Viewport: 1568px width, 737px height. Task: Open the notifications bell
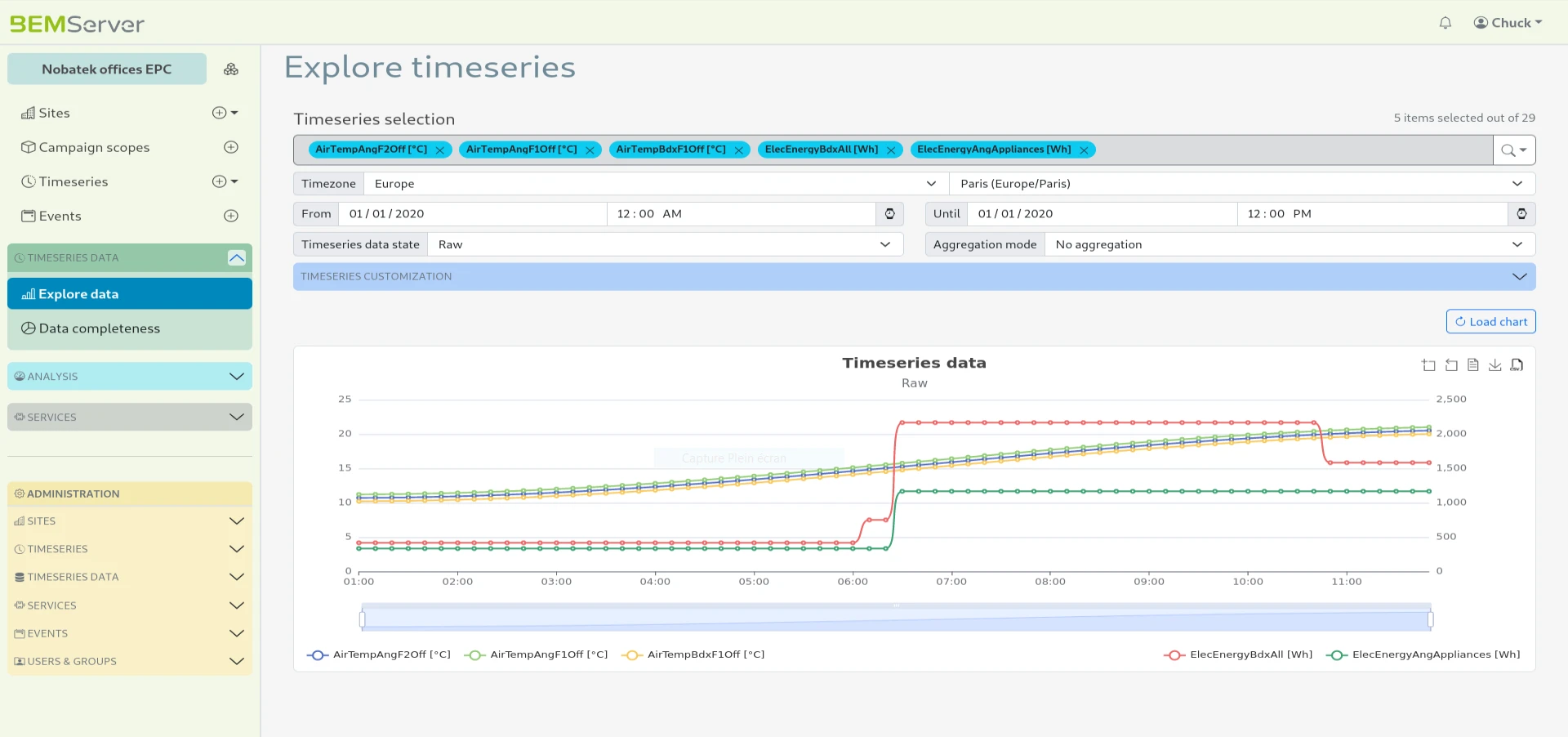pos(1445,23)
